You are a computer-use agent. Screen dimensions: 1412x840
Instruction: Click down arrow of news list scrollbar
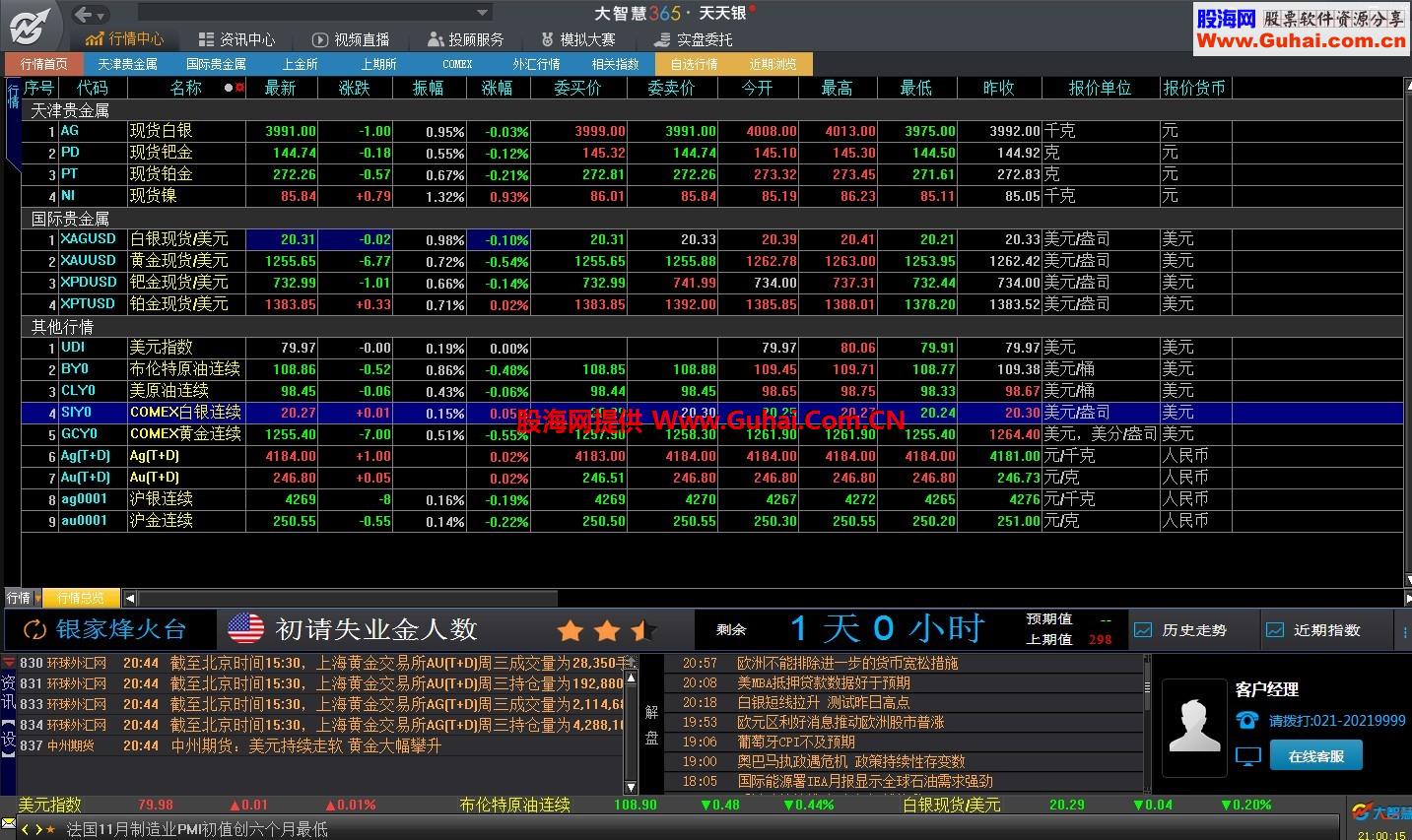tap(632, 787)
